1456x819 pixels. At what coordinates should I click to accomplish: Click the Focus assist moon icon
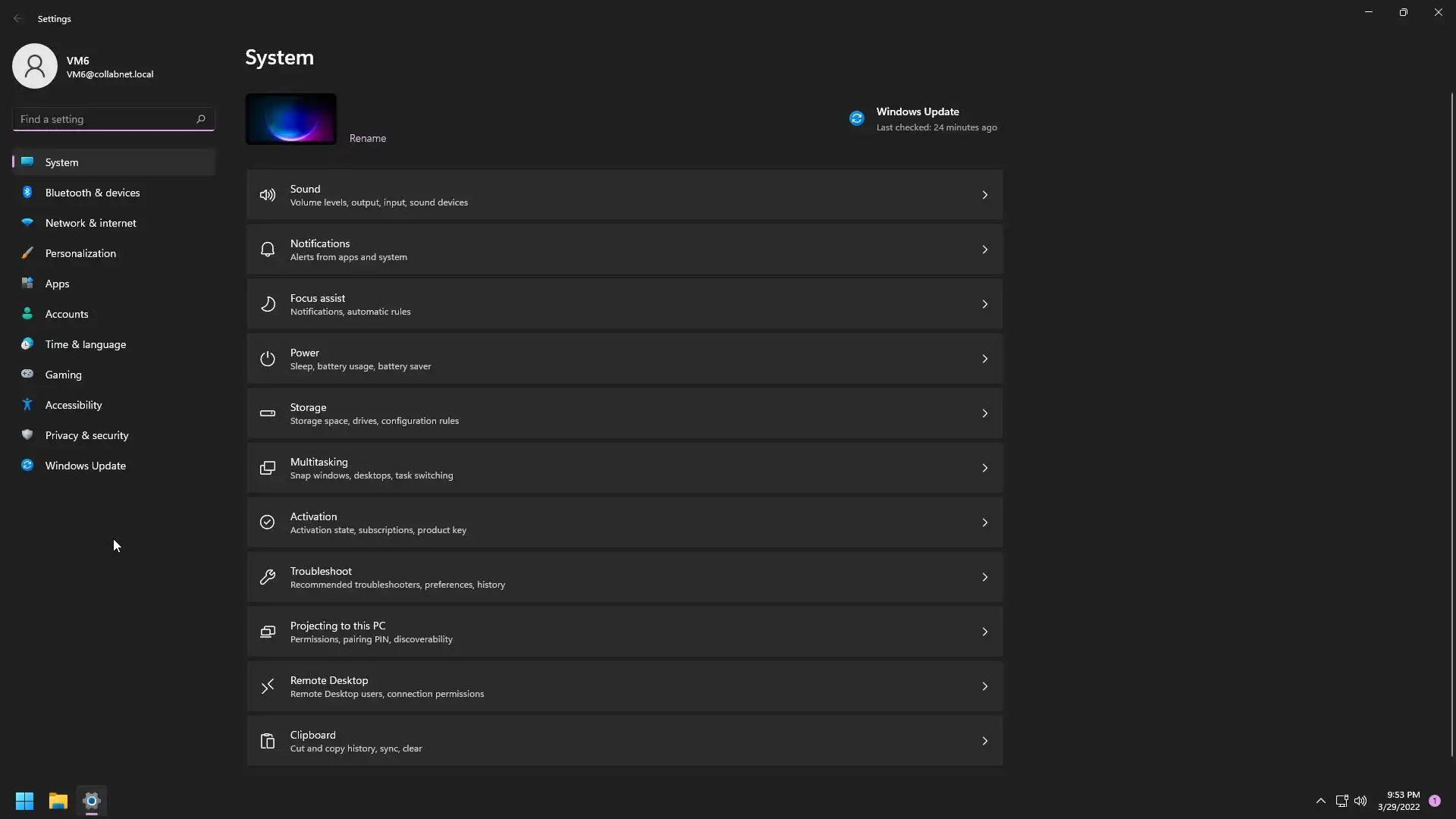pyautogui.click(x=267, y=304)
